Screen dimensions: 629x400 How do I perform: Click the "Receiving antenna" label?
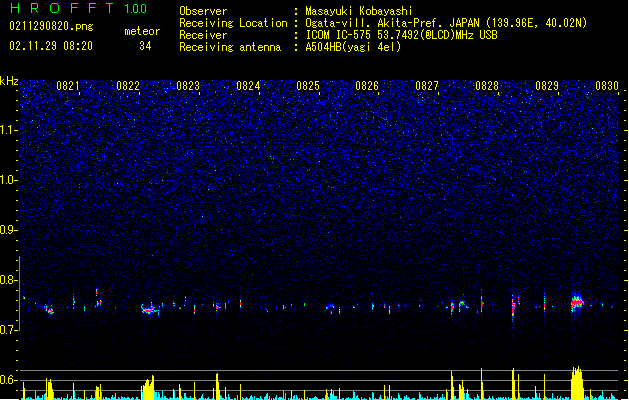point(230,47)
